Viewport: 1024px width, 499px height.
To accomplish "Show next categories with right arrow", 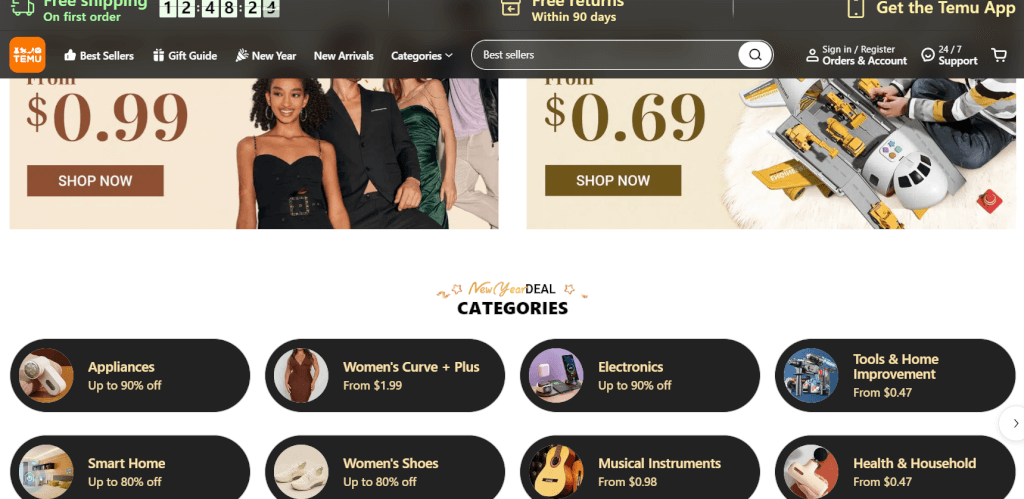I will point(1015,423).
